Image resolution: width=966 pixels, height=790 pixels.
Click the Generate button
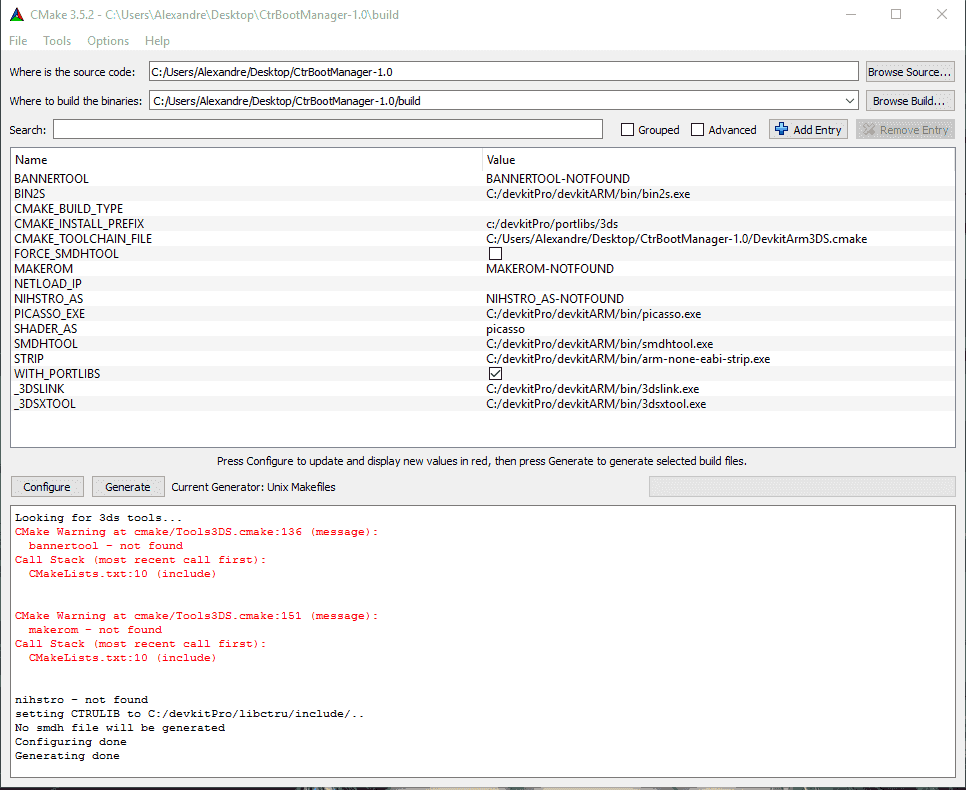pos(128,487)
